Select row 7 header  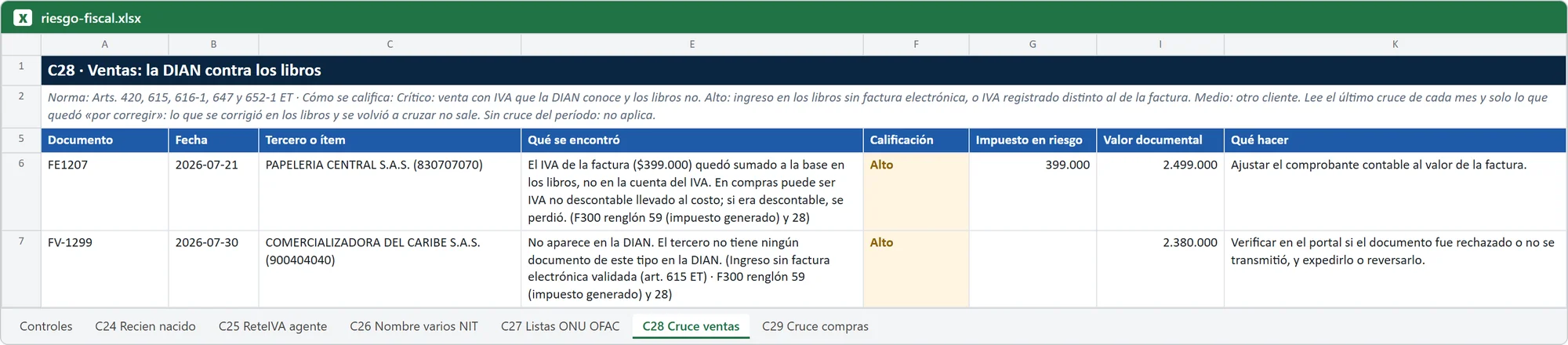point(21,268)
